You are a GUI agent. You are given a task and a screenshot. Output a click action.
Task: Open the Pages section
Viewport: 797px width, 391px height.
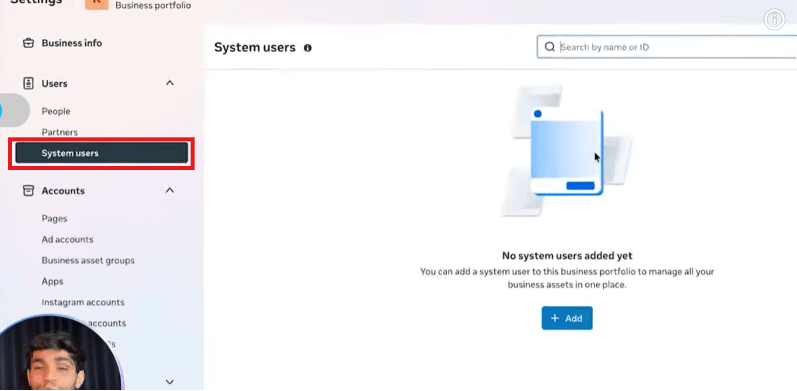[54, 219]
